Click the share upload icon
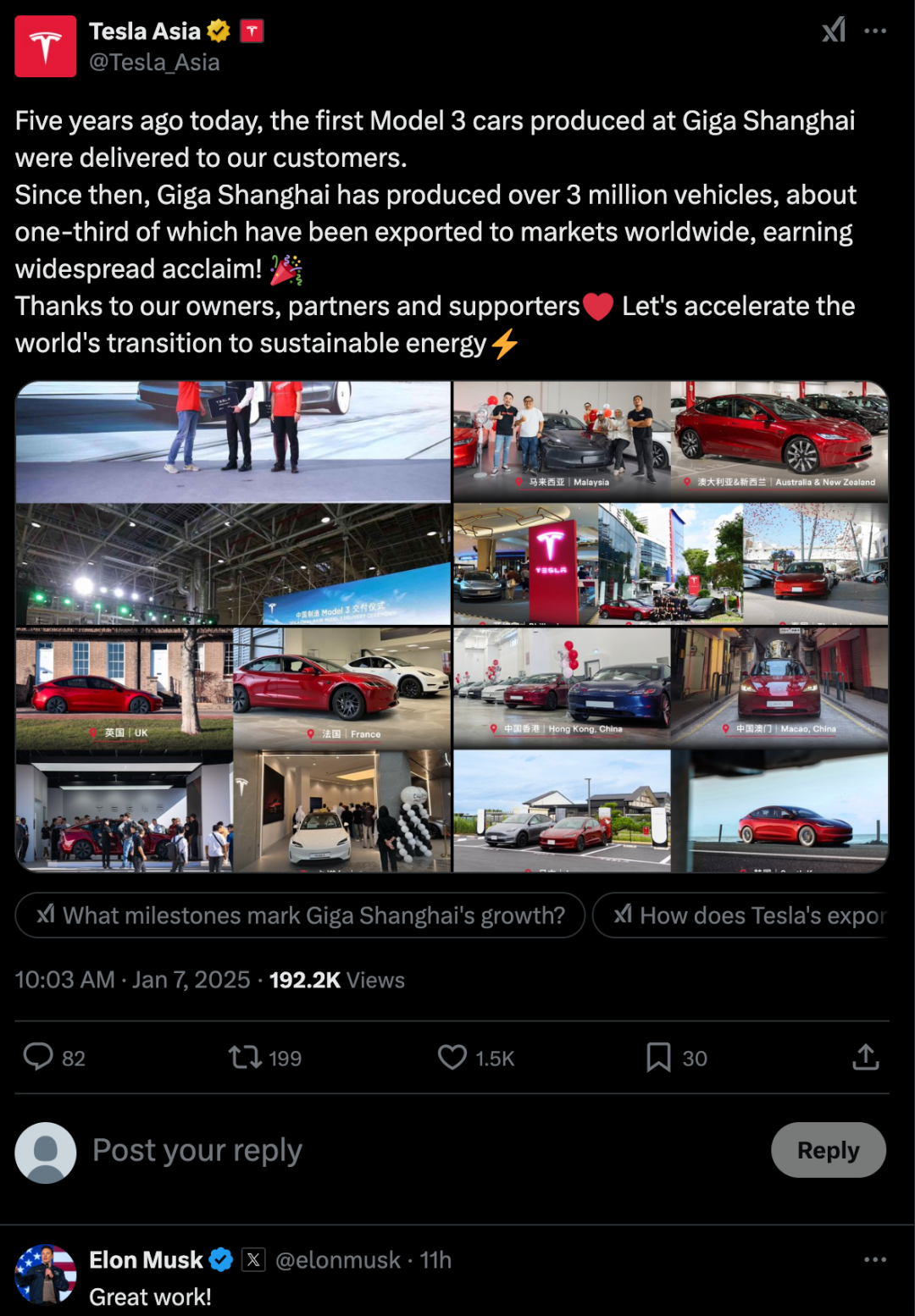915x1316 pixels. coord(865,1057)
